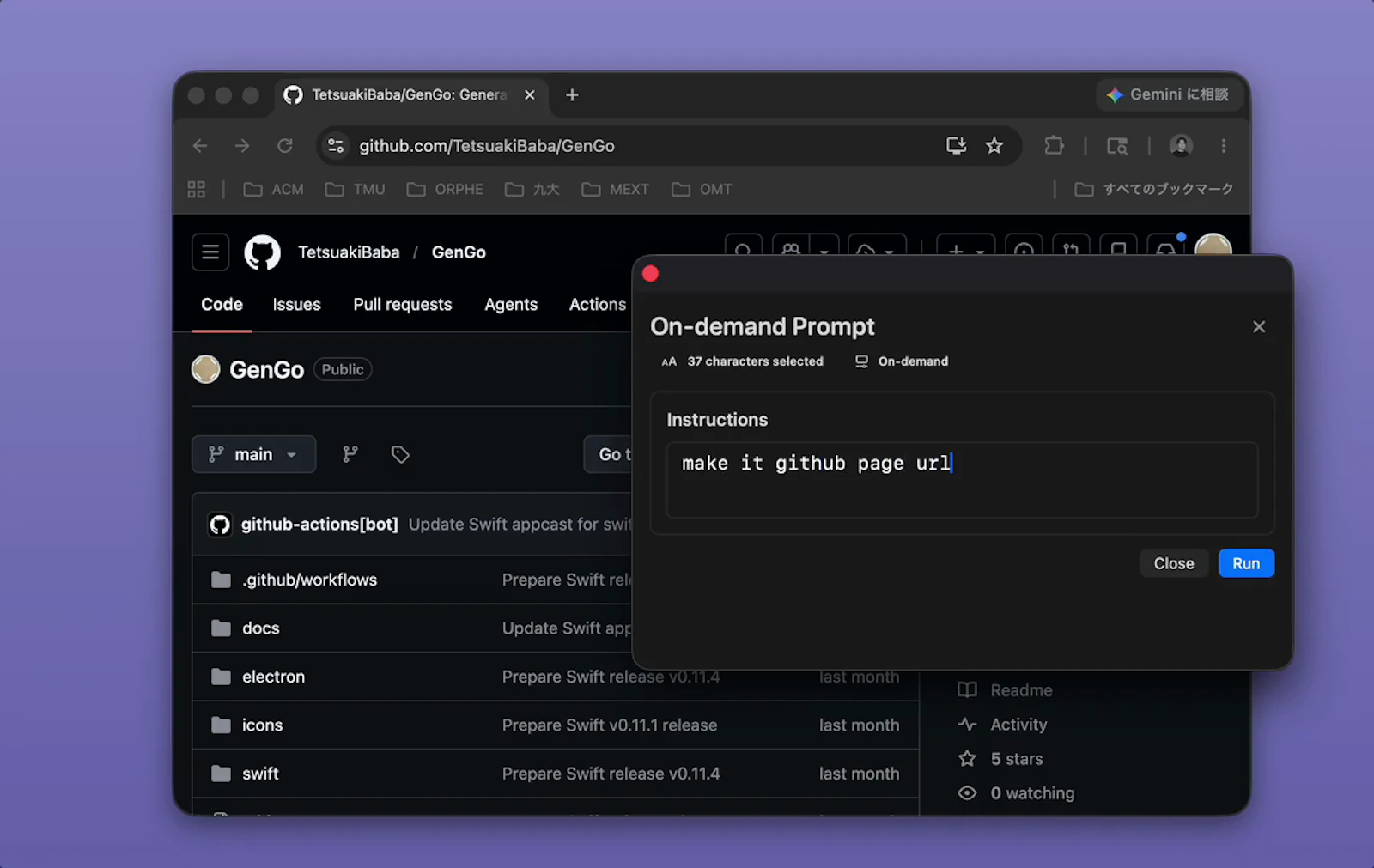Open TetsuakiBaba profile link in header
This screenshot has width=1374, height=868.
point(349,252)
